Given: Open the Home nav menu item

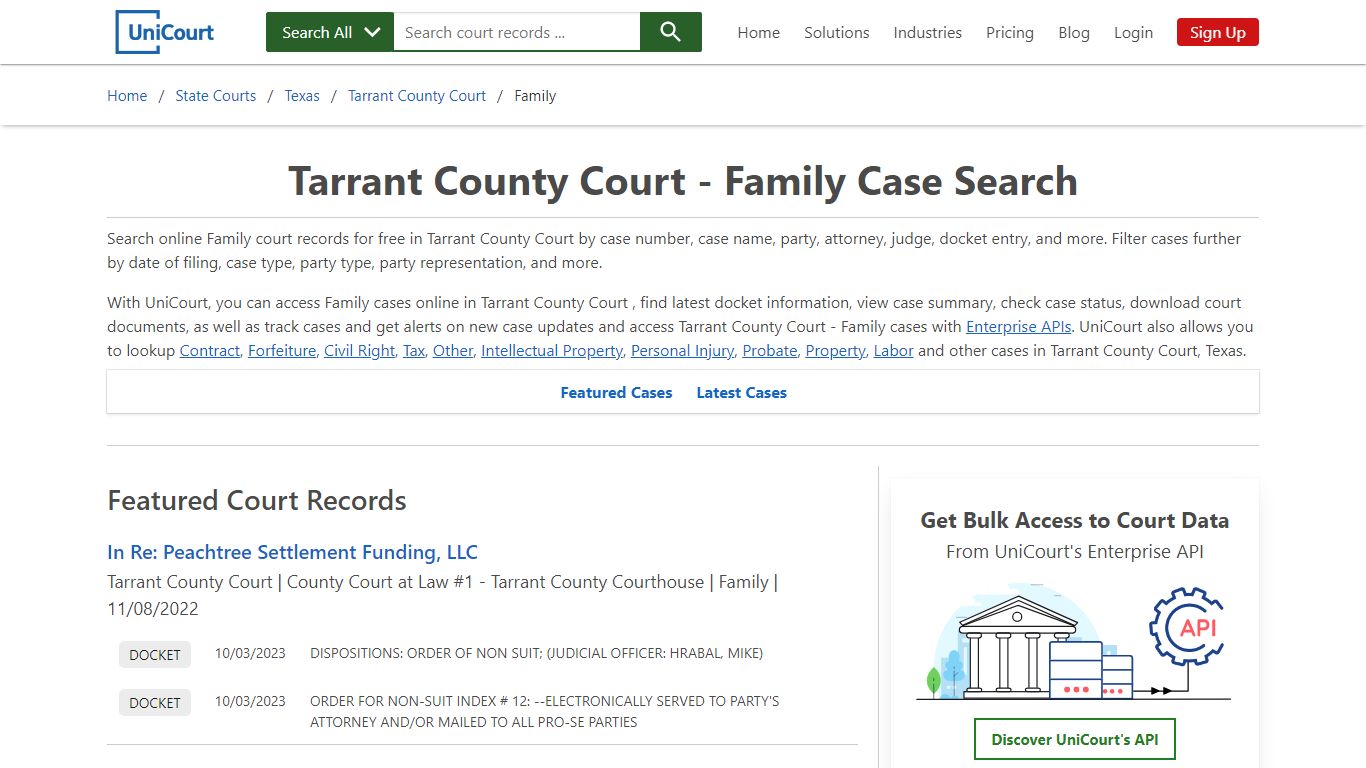Looking at the screenshot, I should (759, 32).
